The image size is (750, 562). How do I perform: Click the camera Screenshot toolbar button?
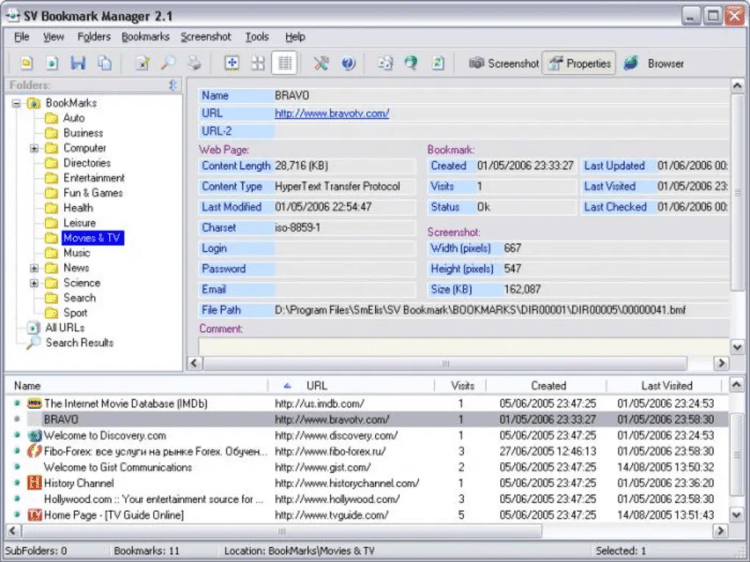coord(504,63)
